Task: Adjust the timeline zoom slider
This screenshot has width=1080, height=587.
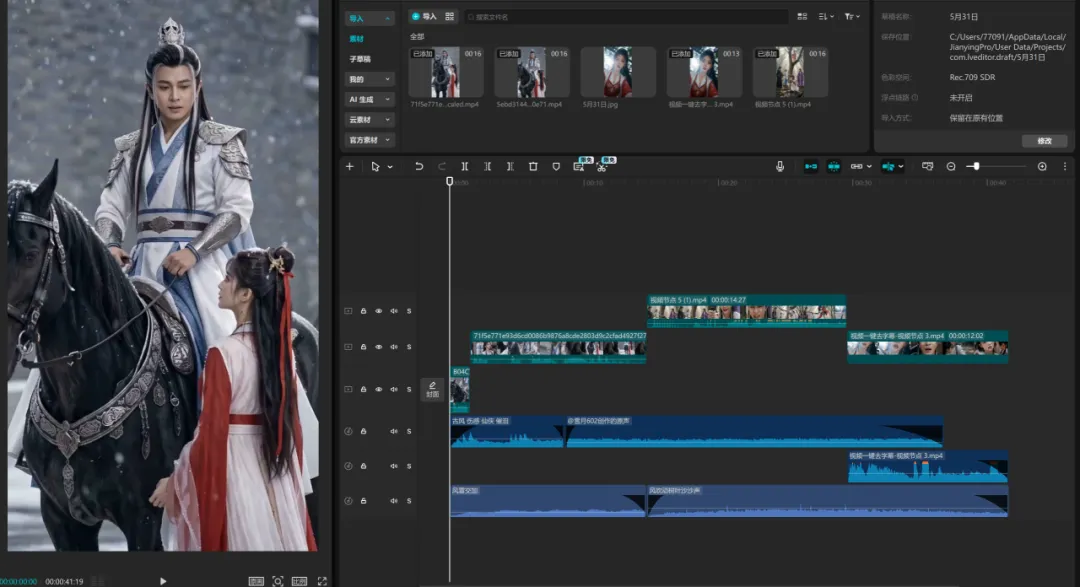Action: [976, 166]
